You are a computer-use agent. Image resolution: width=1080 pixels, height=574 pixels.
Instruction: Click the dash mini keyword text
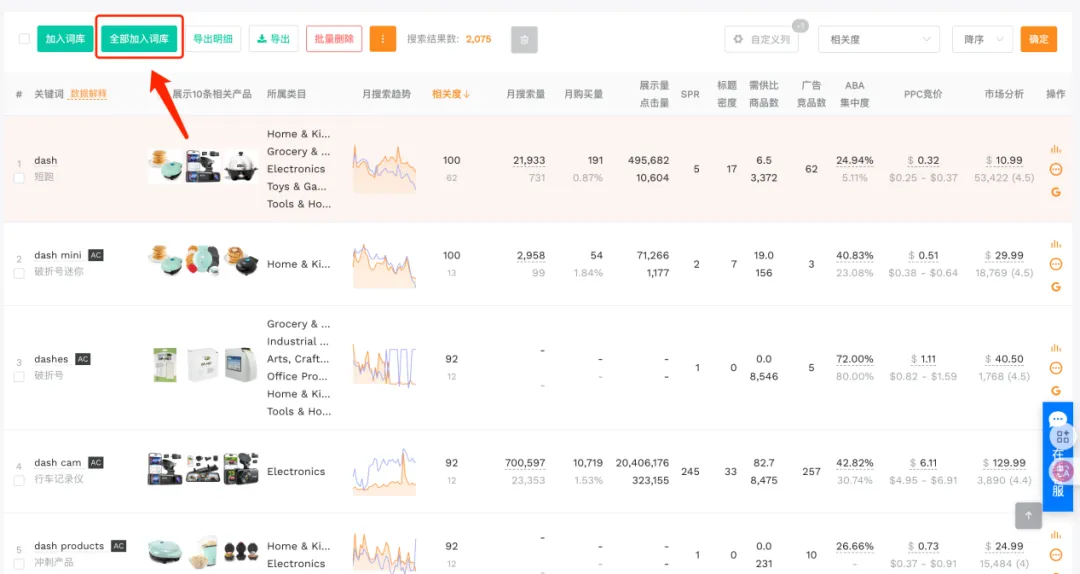(58, 255)
